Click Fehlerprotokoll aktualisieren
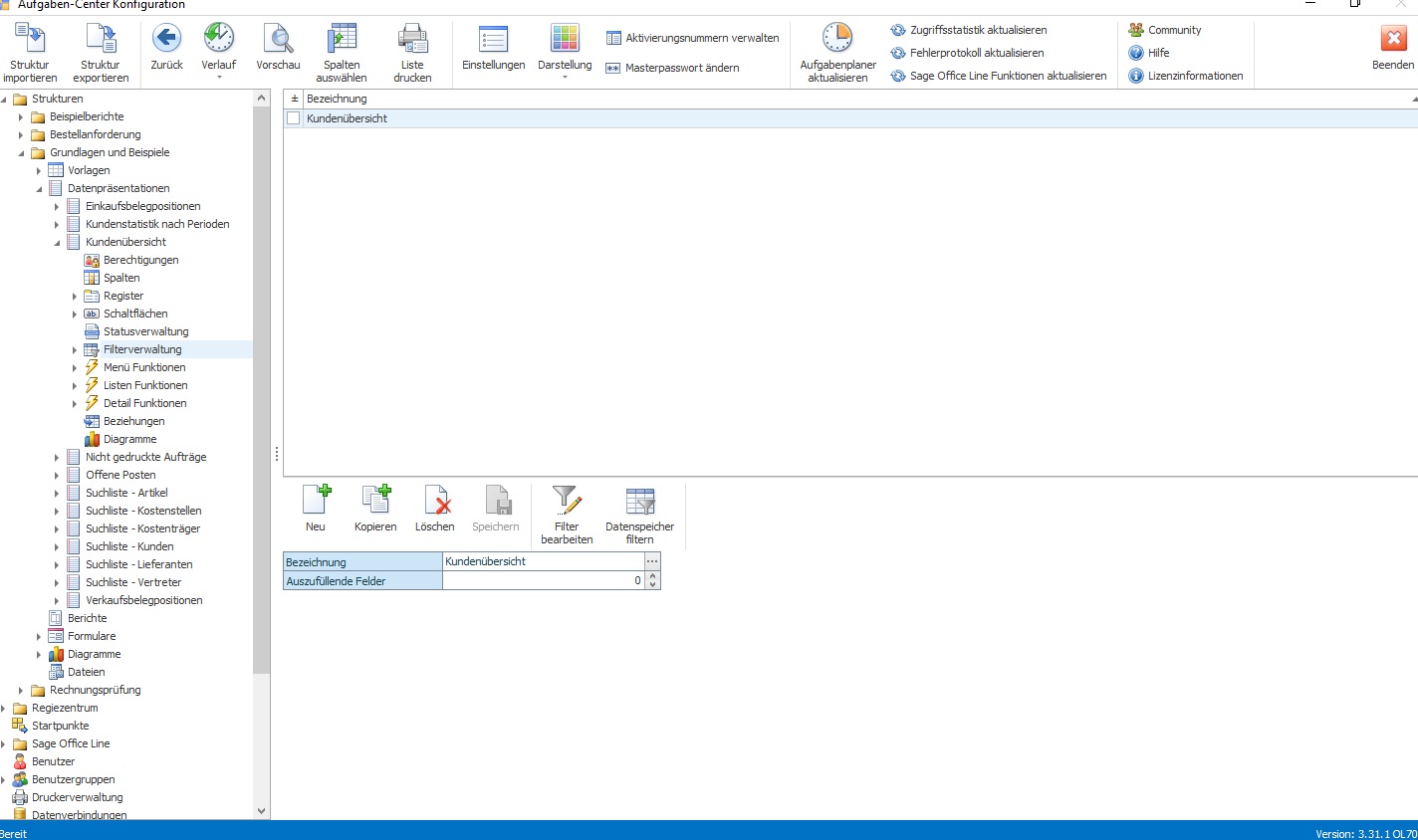The width and height of the screenshot is (1418, 840). tap(968, 53)
